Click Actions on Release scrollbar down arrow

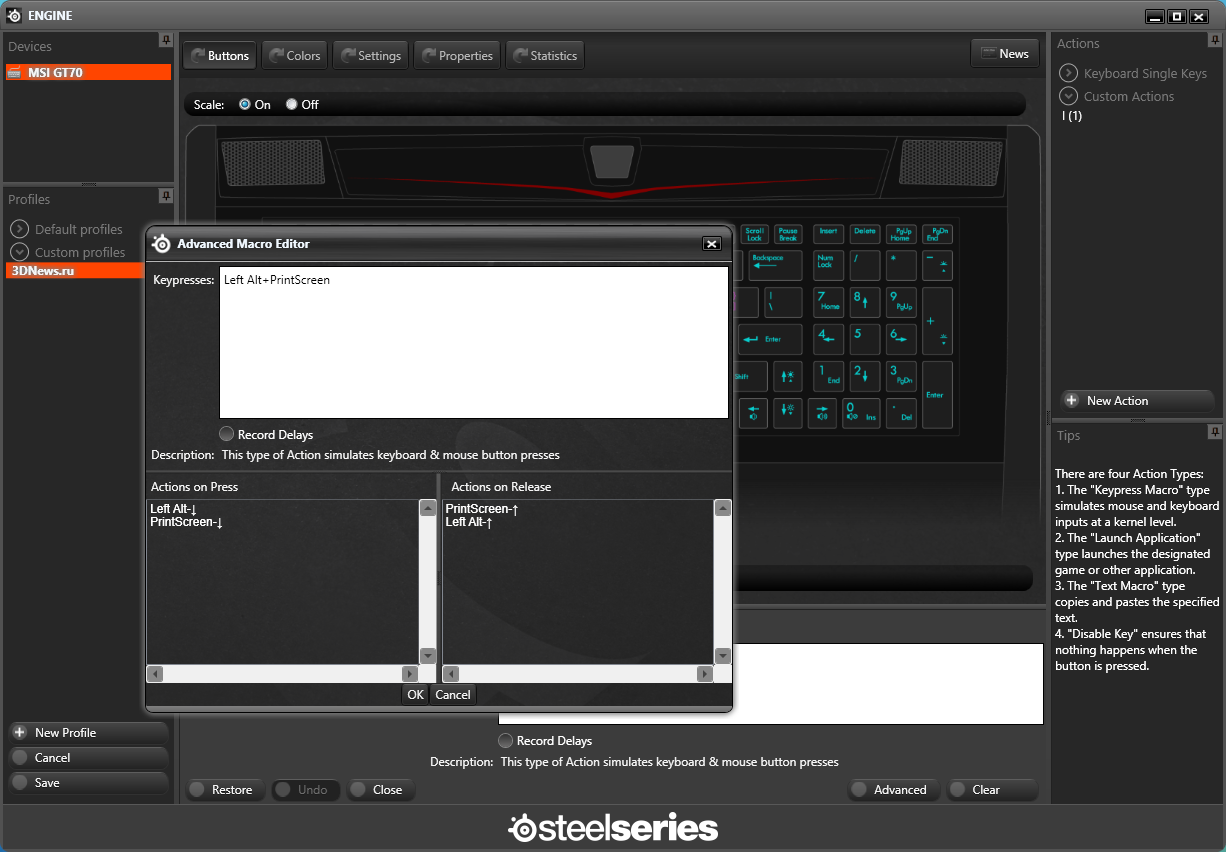pos(723,656)
